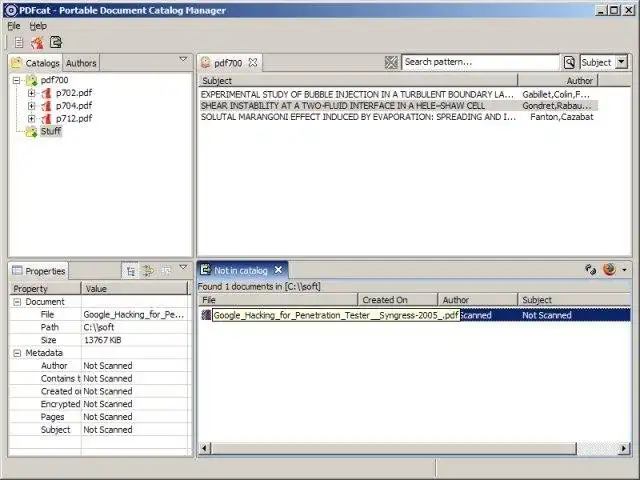Click in the Search pattern input field
Screen dimensions: 640x480
[480, 62]
